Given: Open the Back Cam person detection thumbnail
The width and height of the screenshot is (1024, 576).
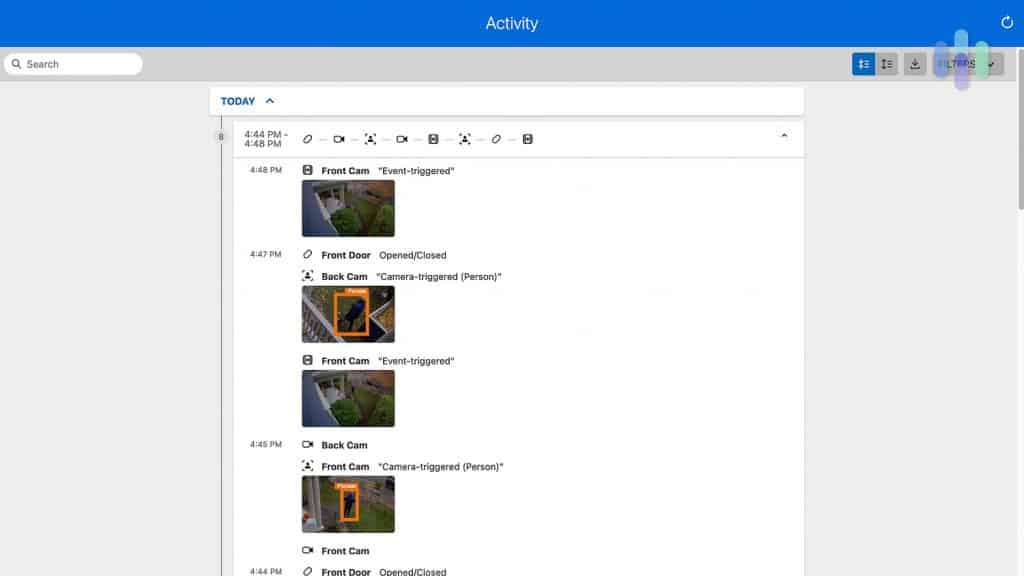Looking at the screenshot, I should 348,314.
